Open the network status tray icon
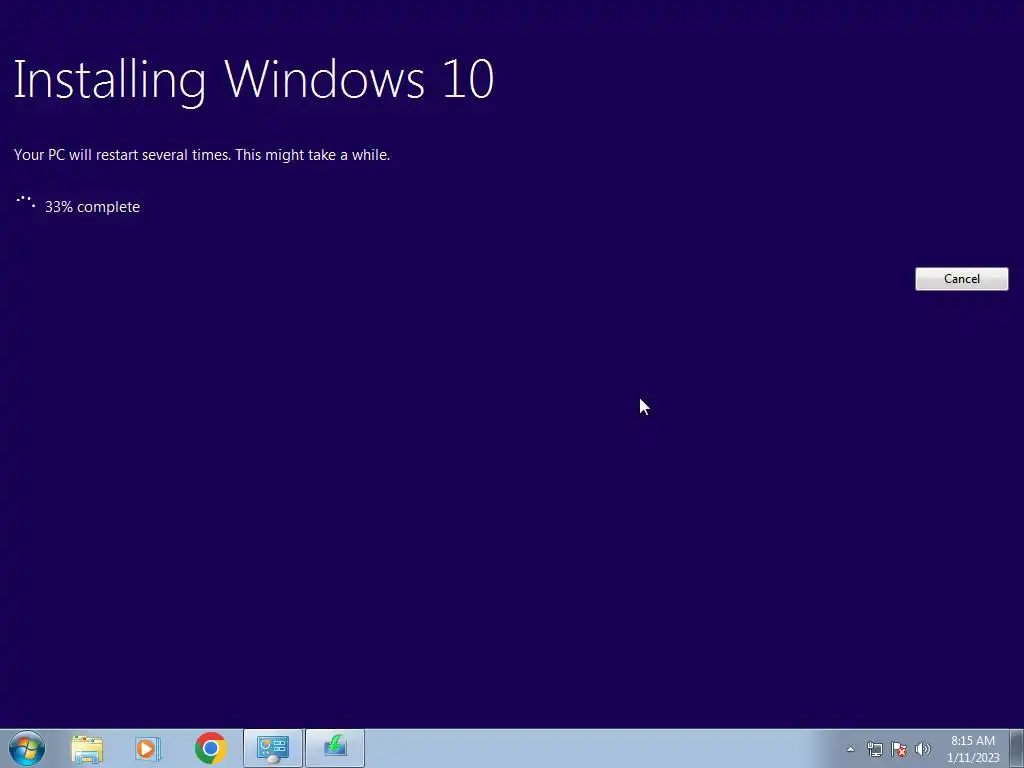The width and height of the screenshot is (1024, 768). [x=874, y=749]
